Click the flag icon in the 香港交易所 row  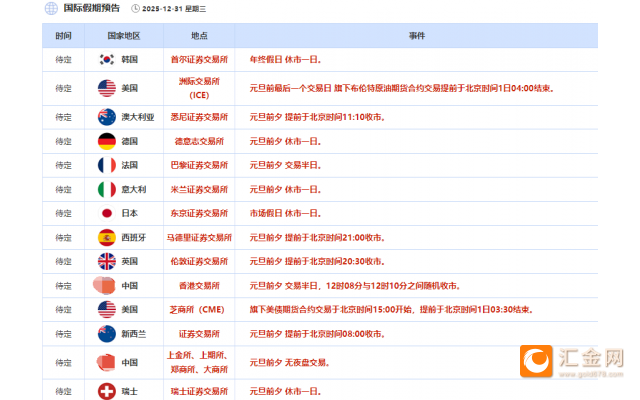(104, 285)
